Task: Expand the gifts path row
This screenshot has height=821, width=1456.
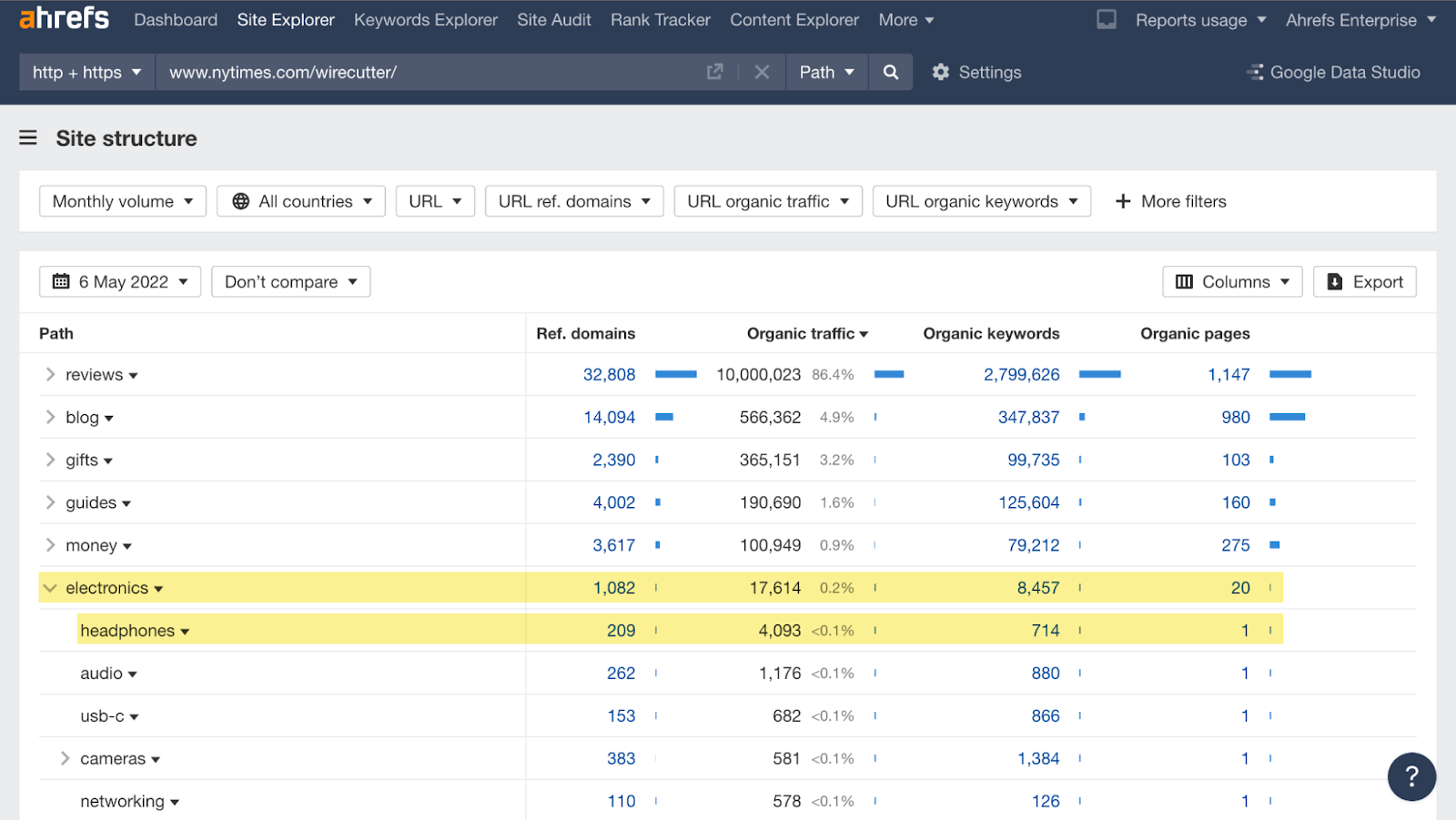Action: click(50, 460)
